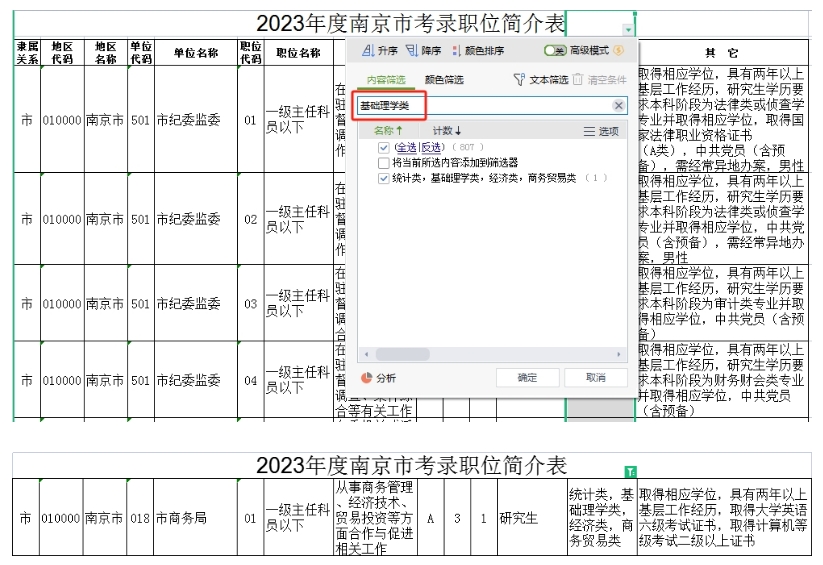Sort list by 计数 column header

(446, 131)
